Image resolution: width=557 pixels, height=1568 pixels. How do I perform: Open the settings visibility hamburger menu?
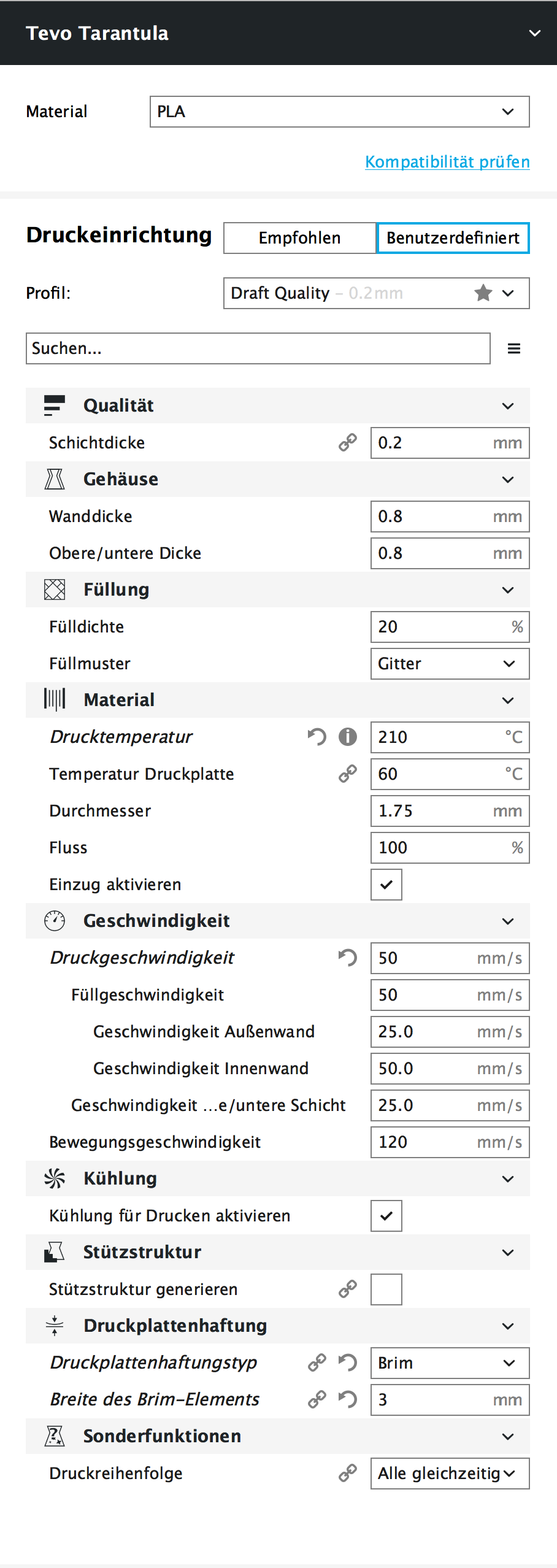(x=514, y=348)
